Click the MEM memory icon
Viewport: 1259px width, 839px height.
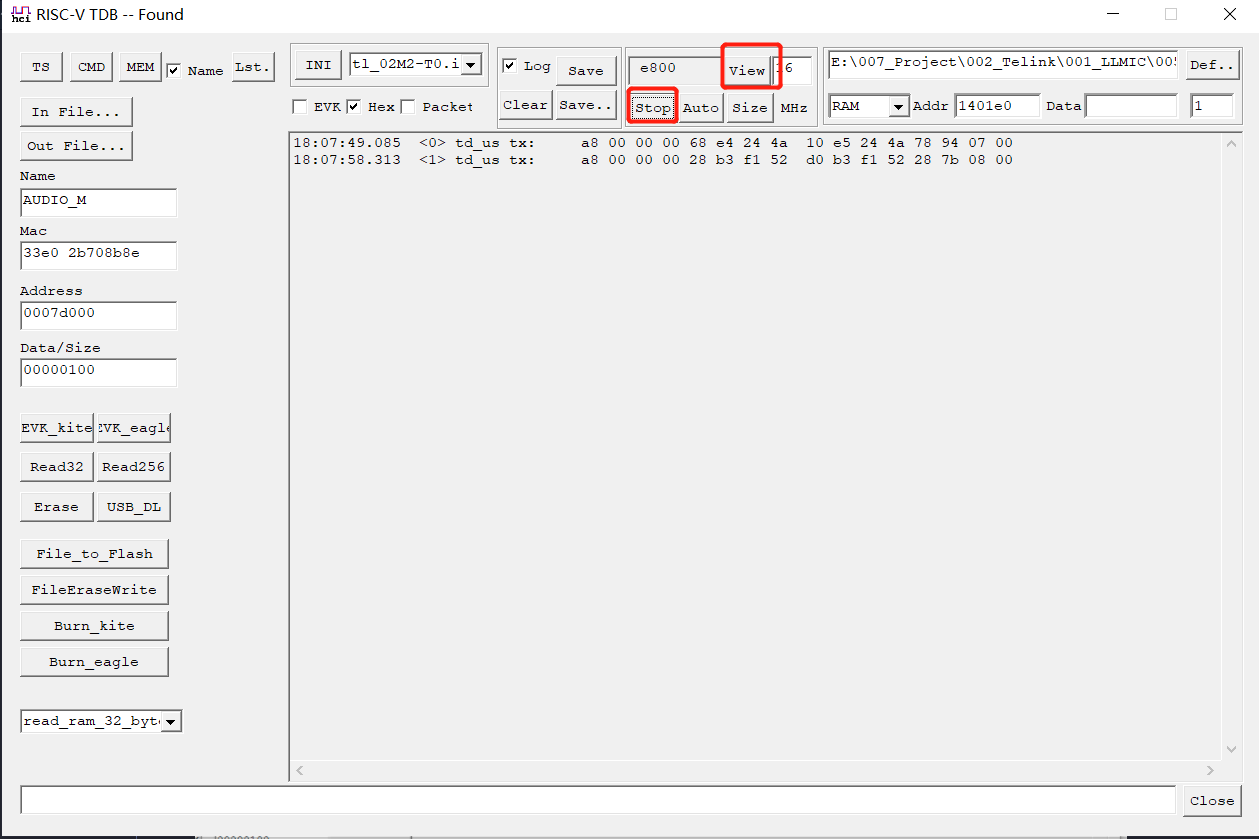(139, 66)
